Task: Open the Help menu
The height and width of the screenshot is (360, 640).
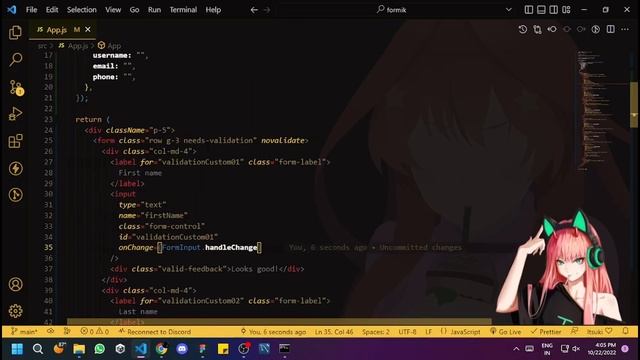Action: (x=213, y=10)
